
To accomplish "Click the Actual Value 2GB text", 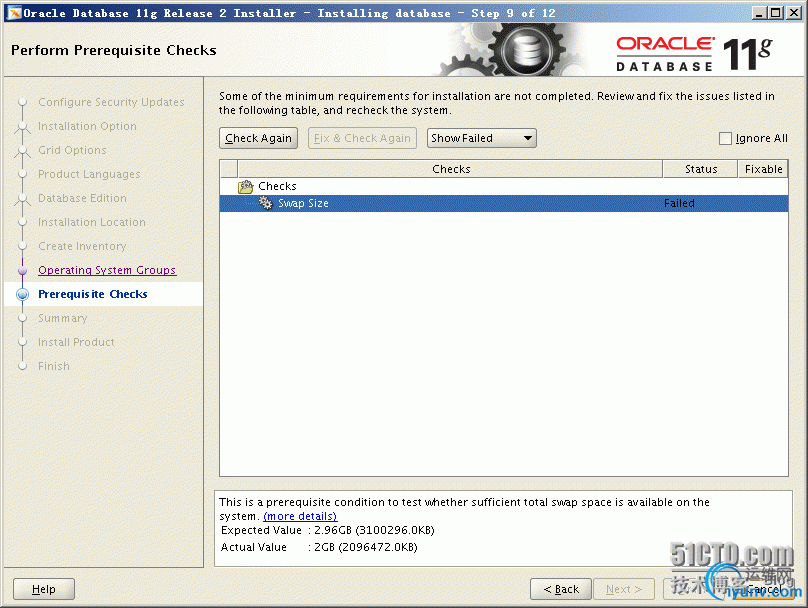I will (x=319, y=547).
